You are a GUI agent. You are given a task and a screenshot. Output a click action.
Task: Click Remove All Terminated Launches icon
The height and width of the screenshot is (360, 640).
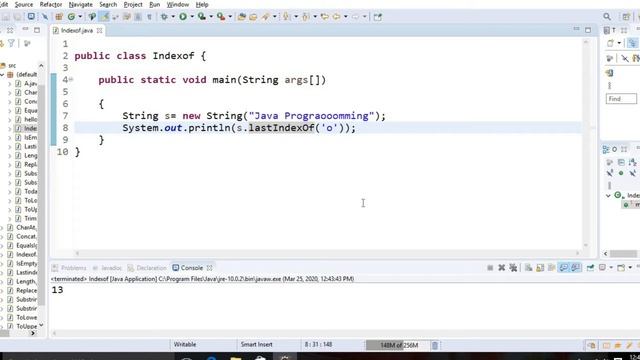(x=513, y=268)
